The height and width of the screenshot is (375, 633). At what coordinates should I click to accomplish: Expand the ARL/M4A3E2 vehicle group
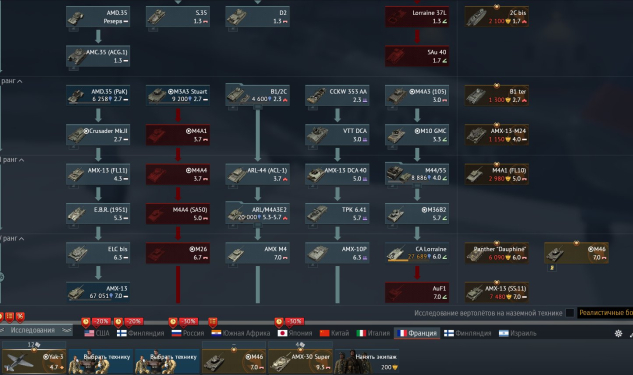(x=258, y=213)
